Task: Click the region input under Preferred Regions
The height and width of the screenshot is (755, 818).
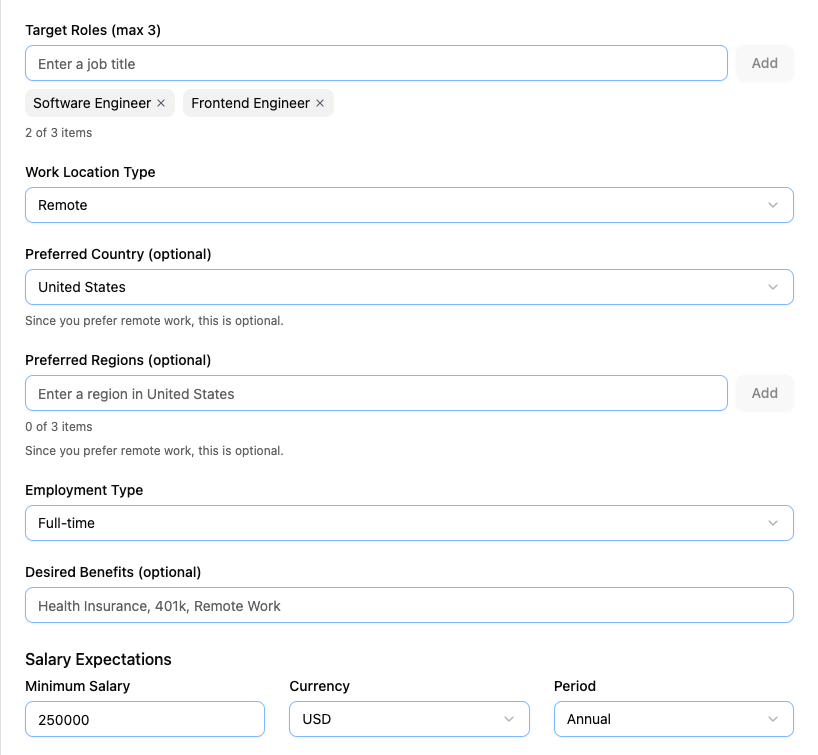Action: pyautogui.click(x=375, y=393)
